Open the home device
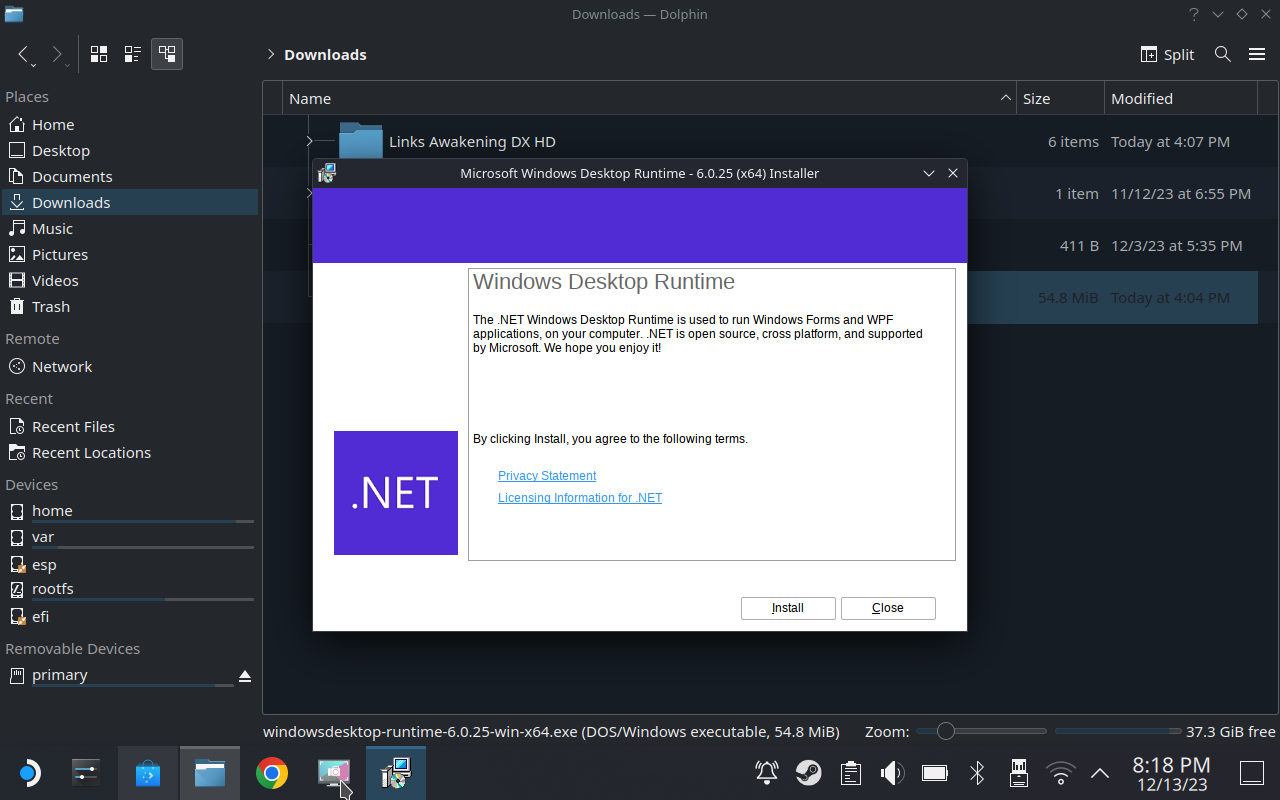The width and height of the screenshot is (1280, 800). 130,511
